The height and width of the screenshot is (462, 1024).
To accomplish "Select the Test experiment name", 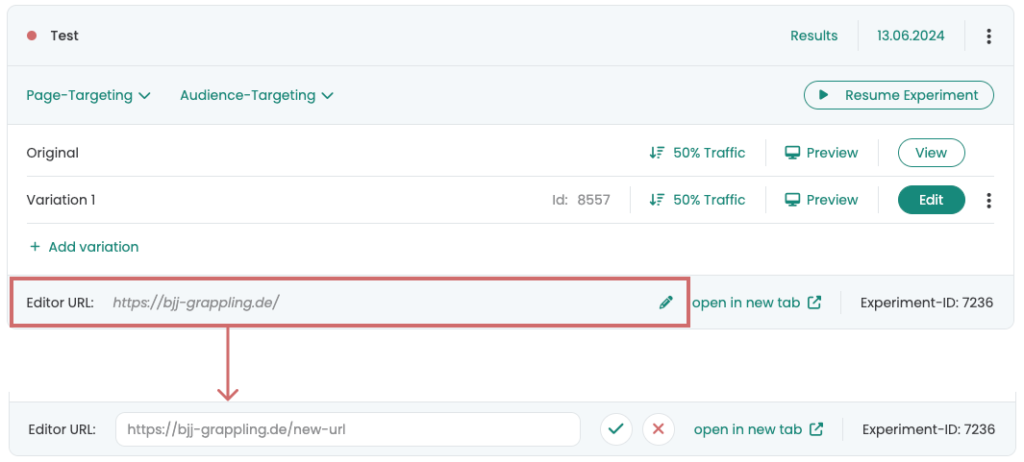I will [x=65, y=36].
